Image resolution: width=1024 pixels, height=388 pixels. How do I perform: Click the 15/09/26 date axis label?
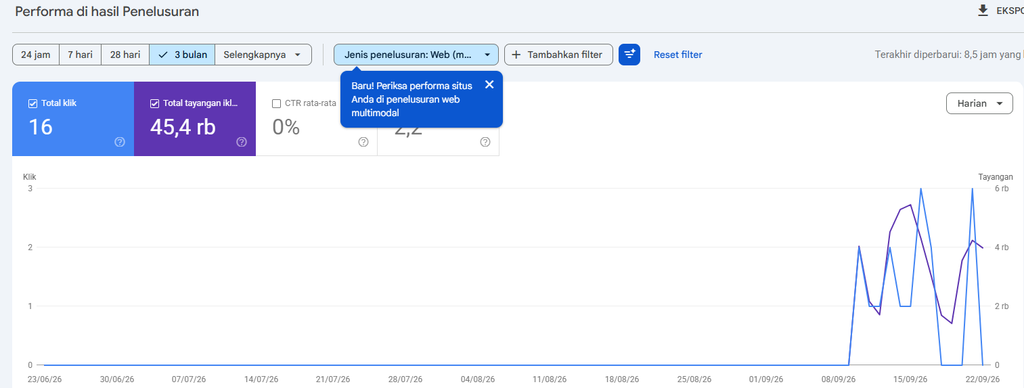pyautogui.click(x=911, y=379)
